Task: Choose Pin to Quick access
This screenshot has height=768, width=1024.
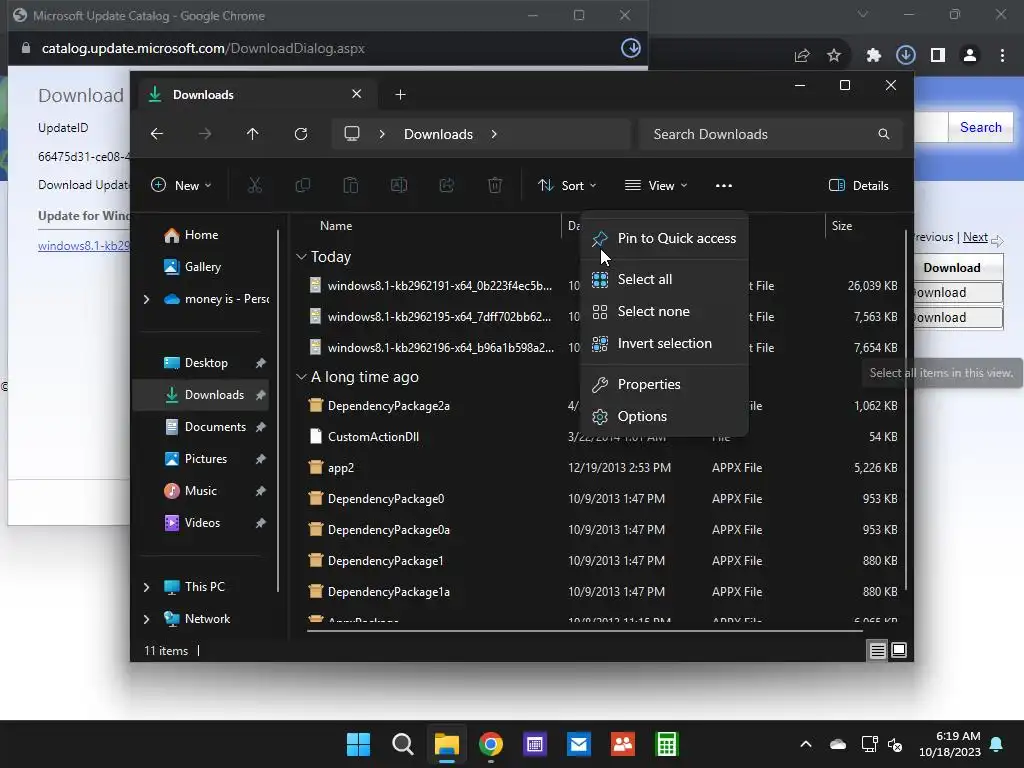Action: pos(664,238)
